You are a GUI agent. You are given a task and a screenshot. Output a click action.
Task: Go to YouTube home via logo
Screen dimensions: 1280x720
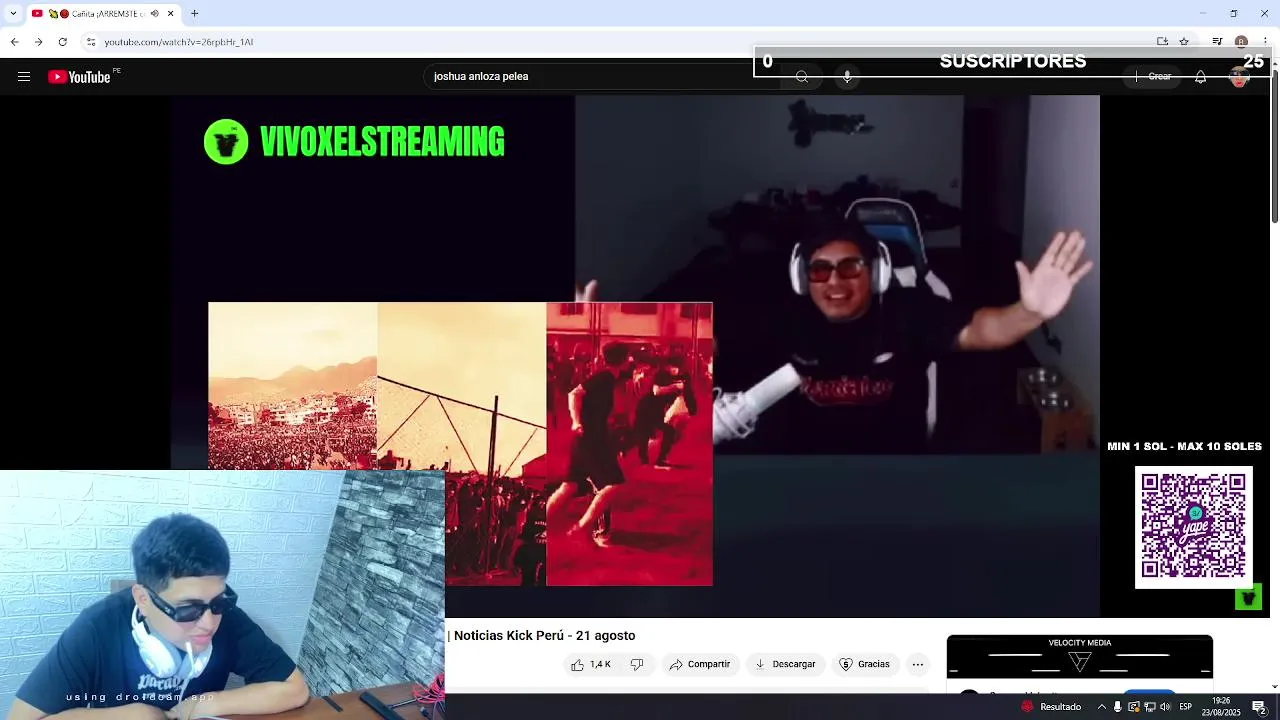click(80, 77)
